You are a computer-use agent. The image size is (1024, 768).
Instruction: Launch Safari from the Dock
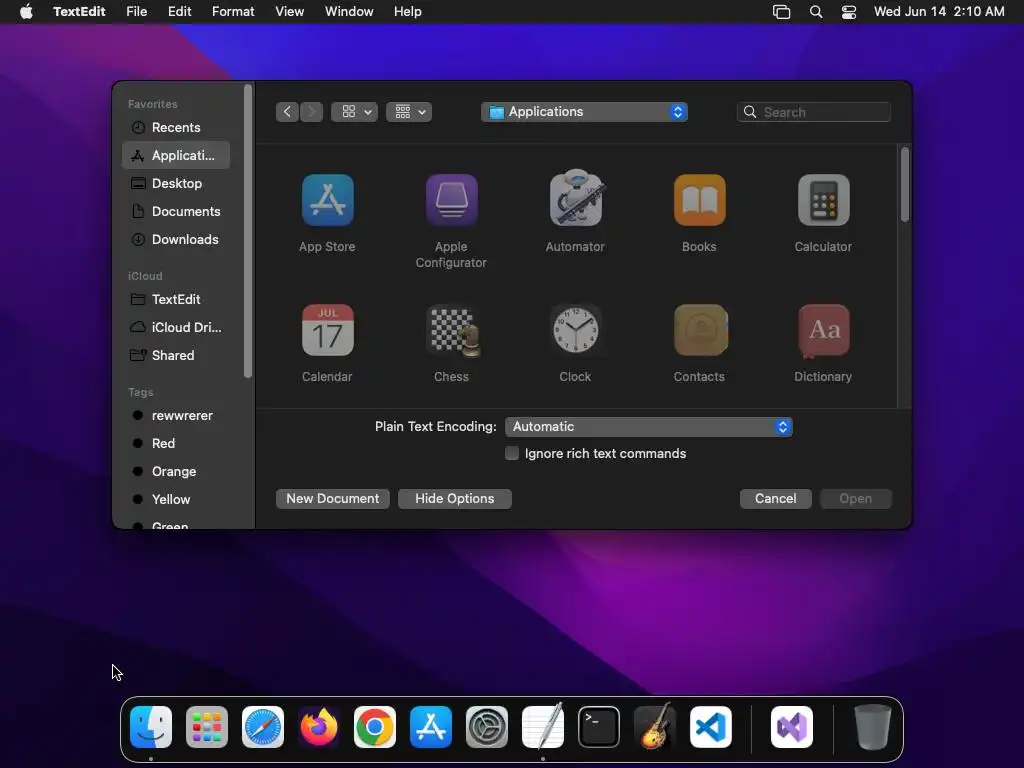[263, 727]
